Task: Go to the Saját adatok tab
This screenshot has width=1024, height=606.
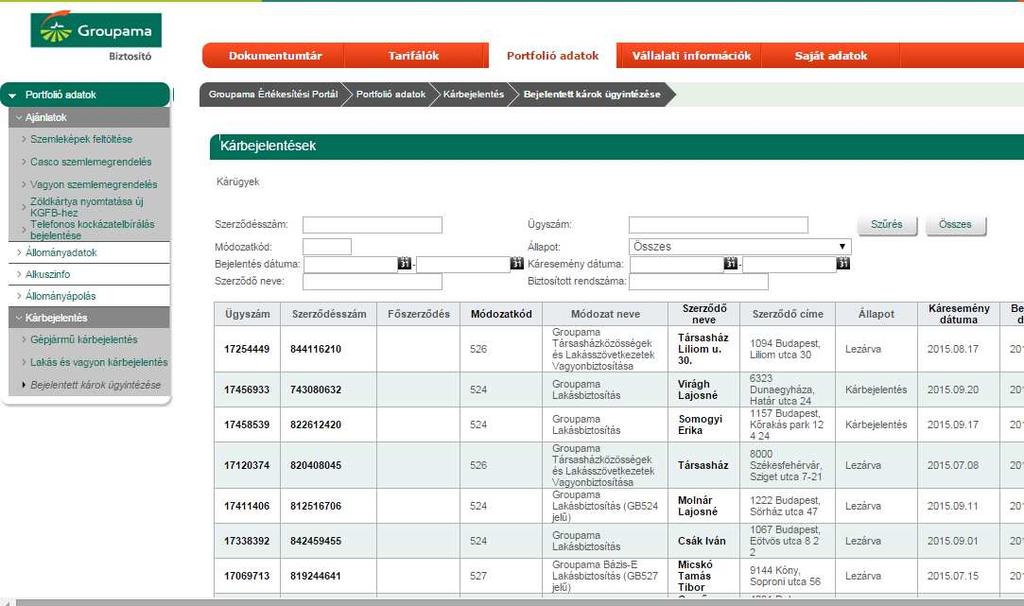Action: click(x=831, y=56)
